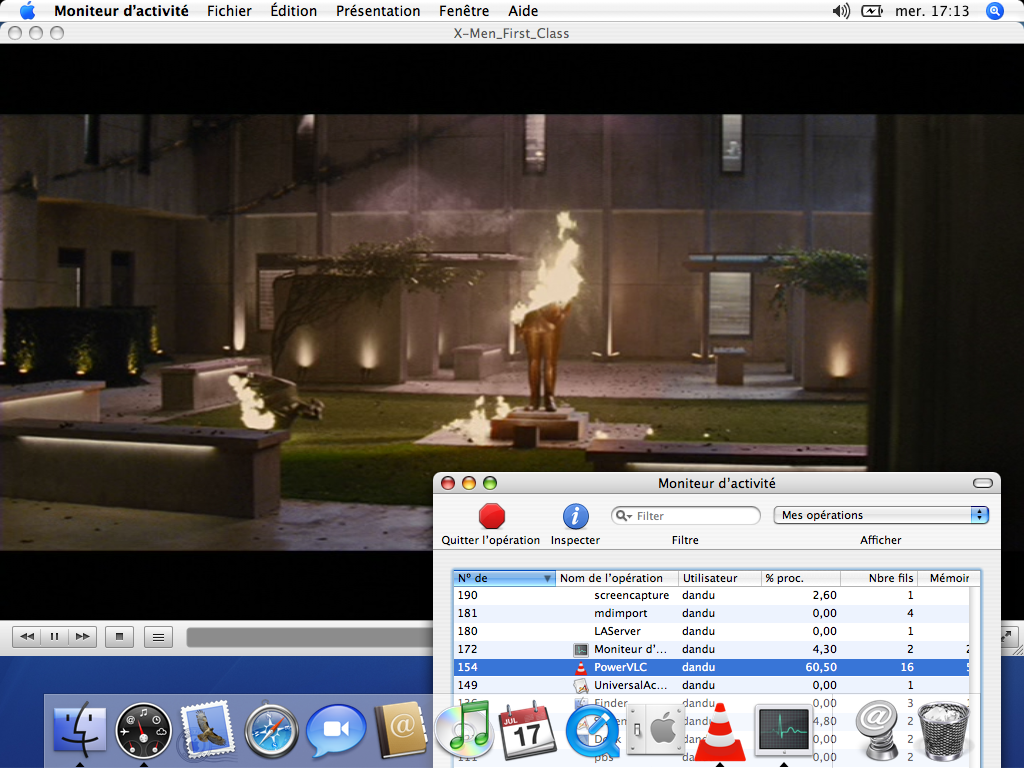
Task: Pause playback in the VLC controller
Action: coord(55,637)
